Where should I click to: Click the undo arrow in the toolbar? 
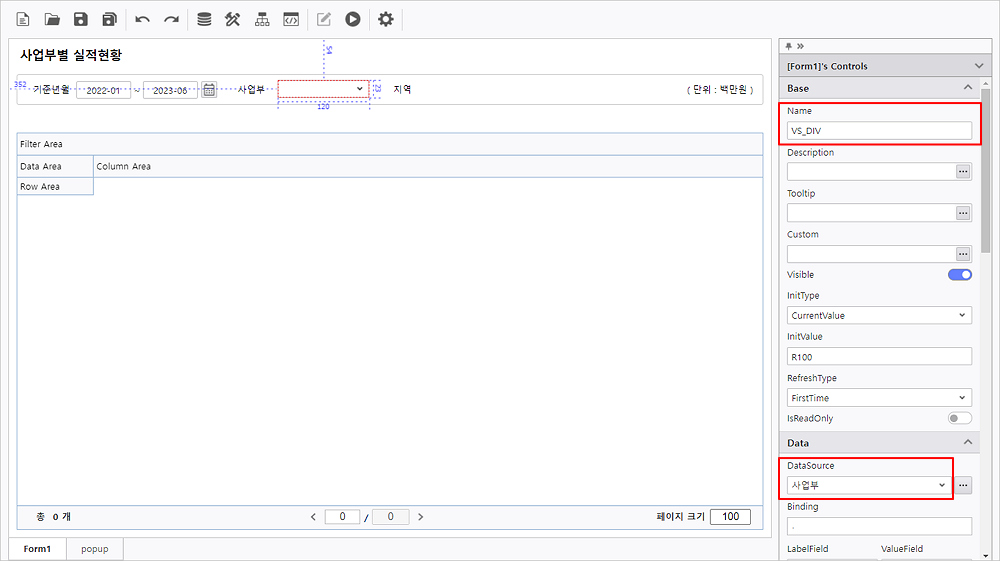click(142, 19)
